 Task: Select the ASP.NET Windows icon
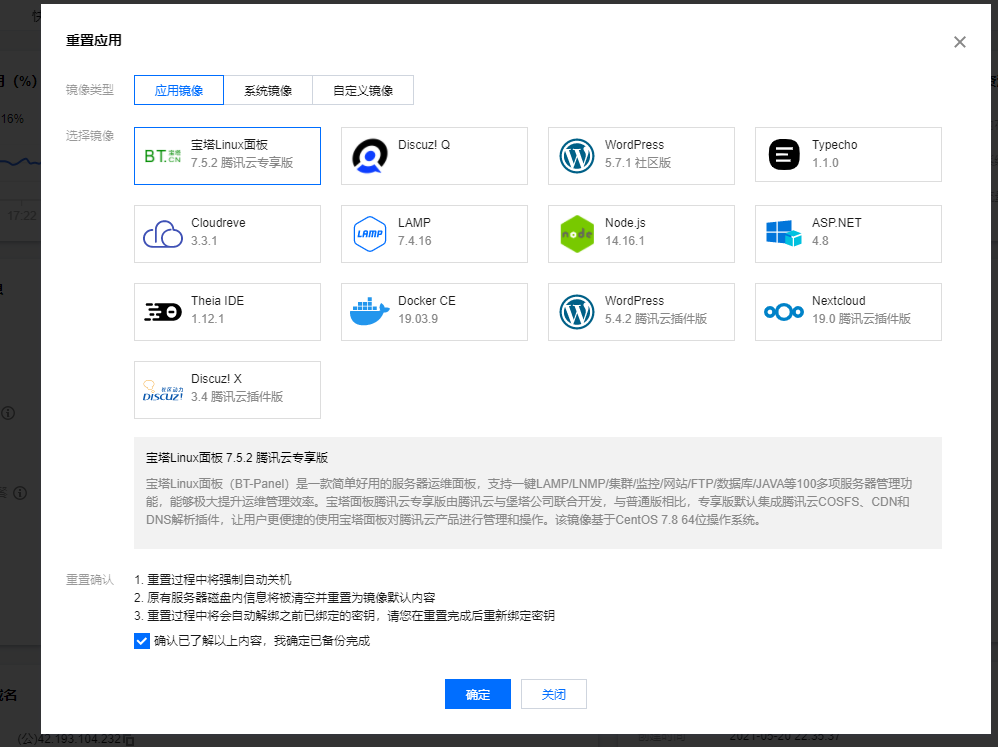[x=784, y=234]
